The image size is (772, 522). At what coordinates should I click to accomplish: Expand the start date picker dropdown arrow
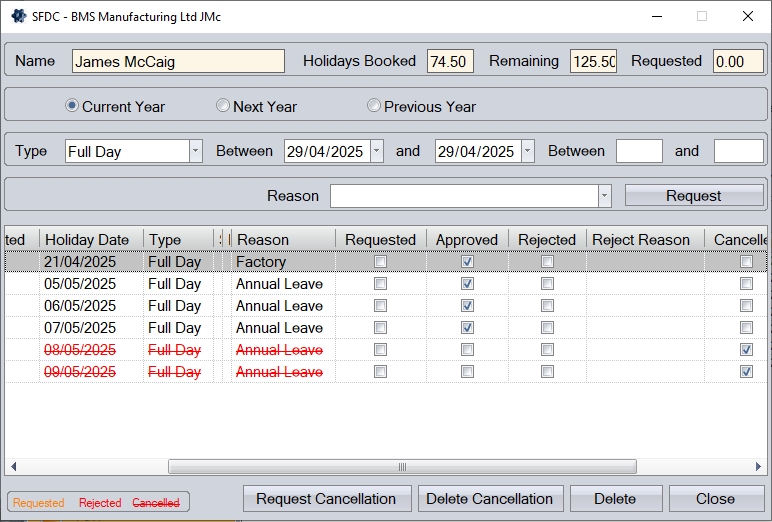376,151
